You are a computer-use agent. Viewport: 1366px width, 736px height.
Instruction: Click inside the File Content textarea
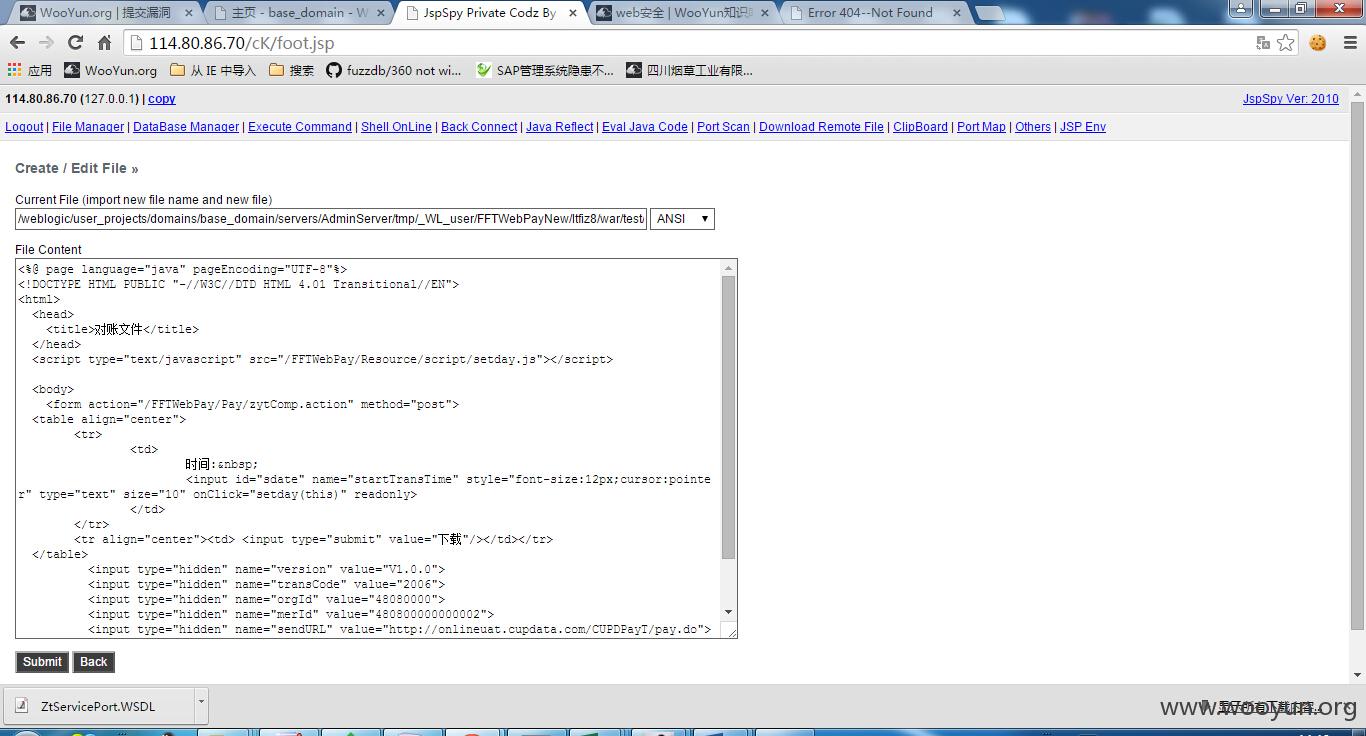pyautogui.click(x=368, y=448)
